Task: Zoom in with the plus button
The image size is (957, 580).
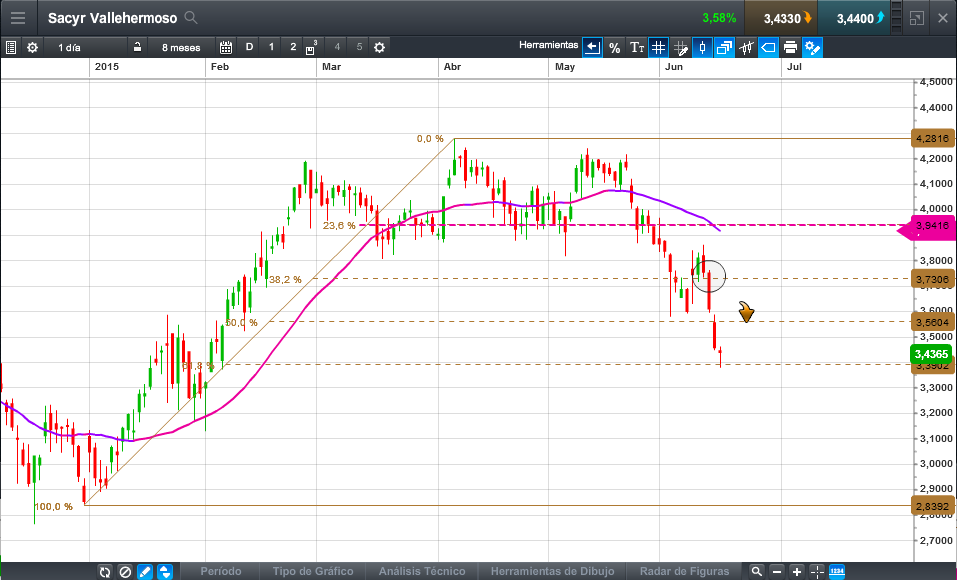Action: pyautogui.click(x=796, y=571)
